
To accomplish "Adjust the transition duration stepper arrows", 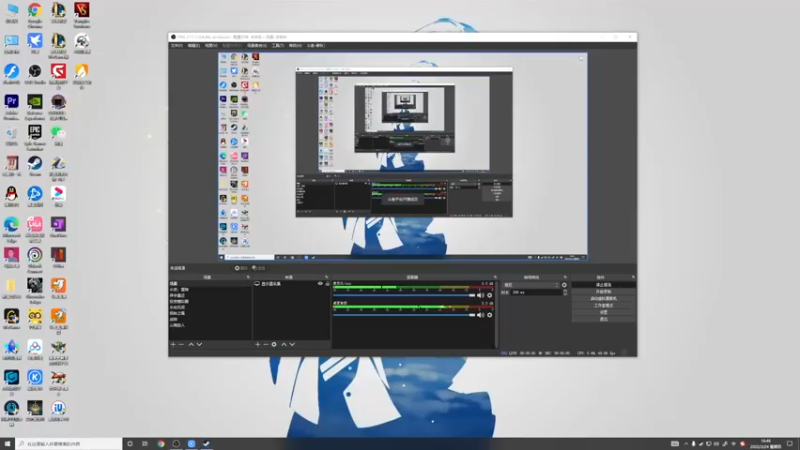I will (565, 292).
